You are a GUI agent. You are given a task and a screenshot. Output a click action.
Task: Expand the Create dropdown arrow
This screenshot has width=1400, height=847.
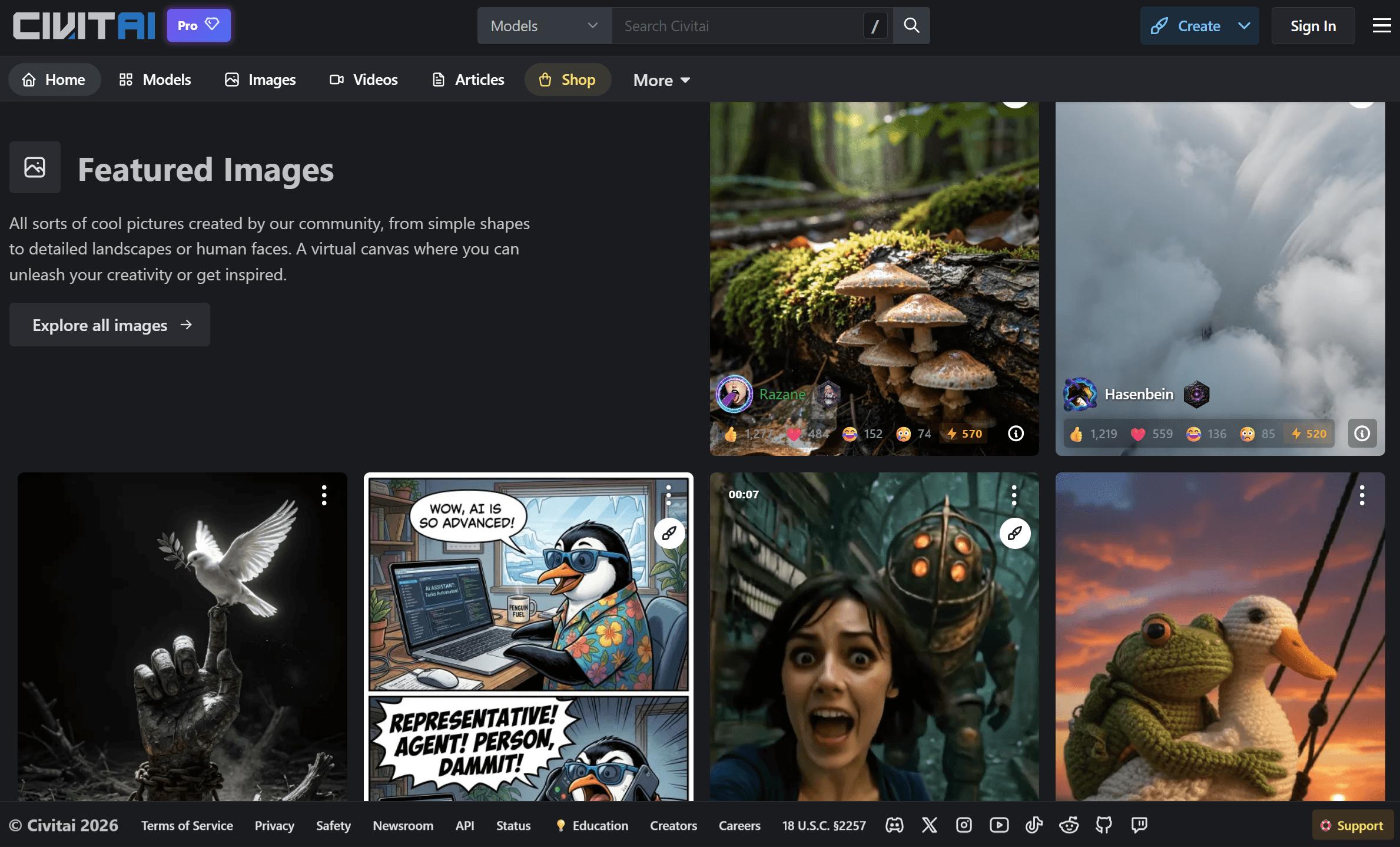pyautogui.click(x=1244, y=26)
